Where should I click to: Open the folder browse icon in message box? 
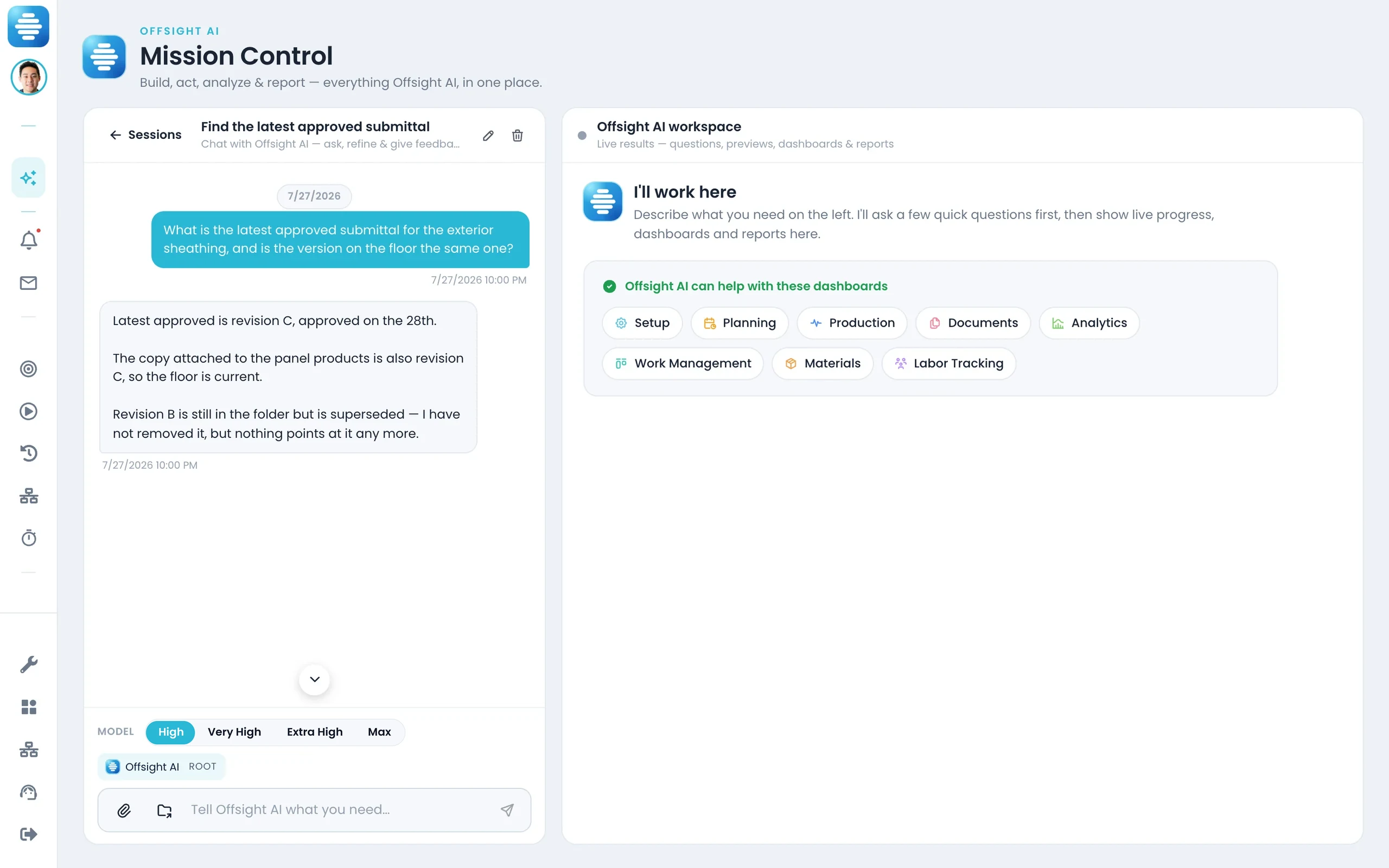tap(164, 810)
